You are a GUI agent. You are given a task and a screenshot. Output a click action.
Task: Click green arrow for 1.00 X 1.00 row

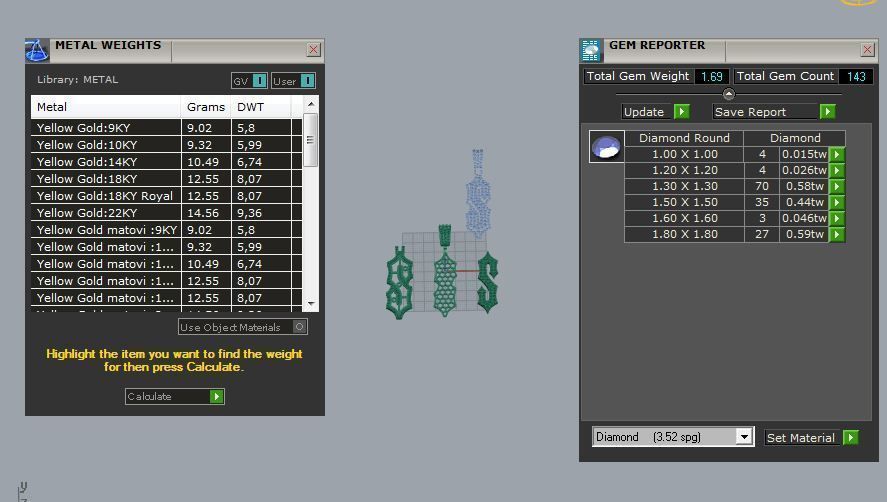point(837,154)
